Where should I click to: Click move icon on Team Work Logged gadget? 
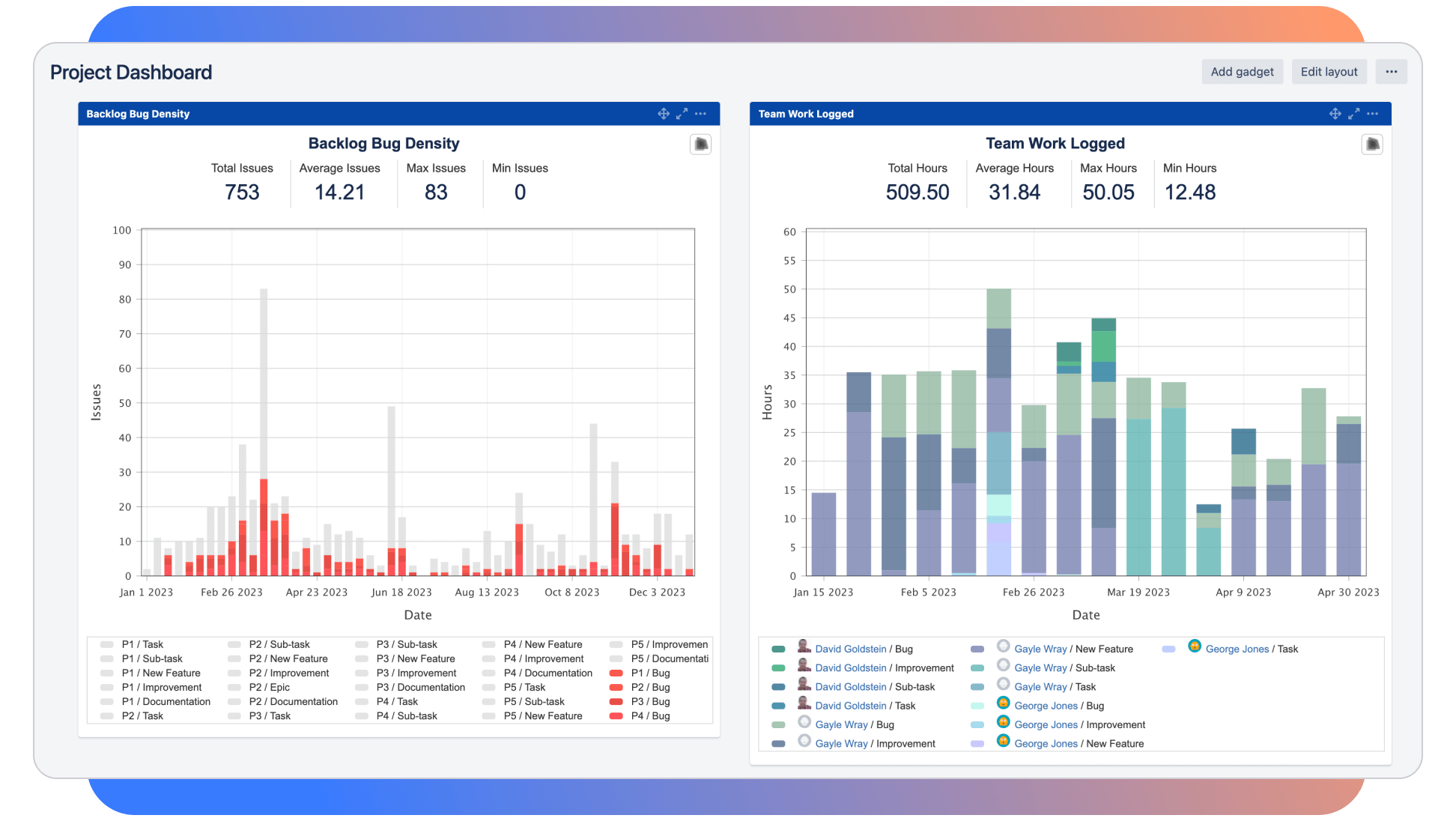[x=1335, y=114]
